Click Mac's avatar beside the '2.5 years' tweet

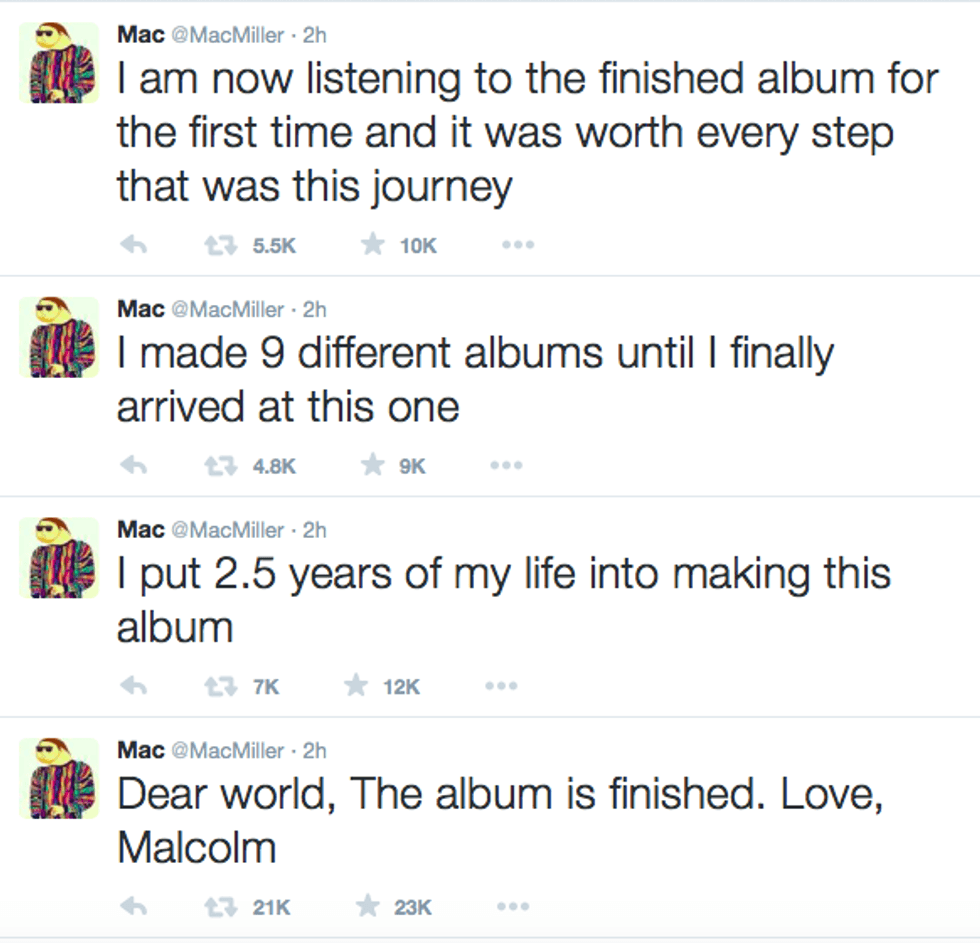click(x=59, y=558)
